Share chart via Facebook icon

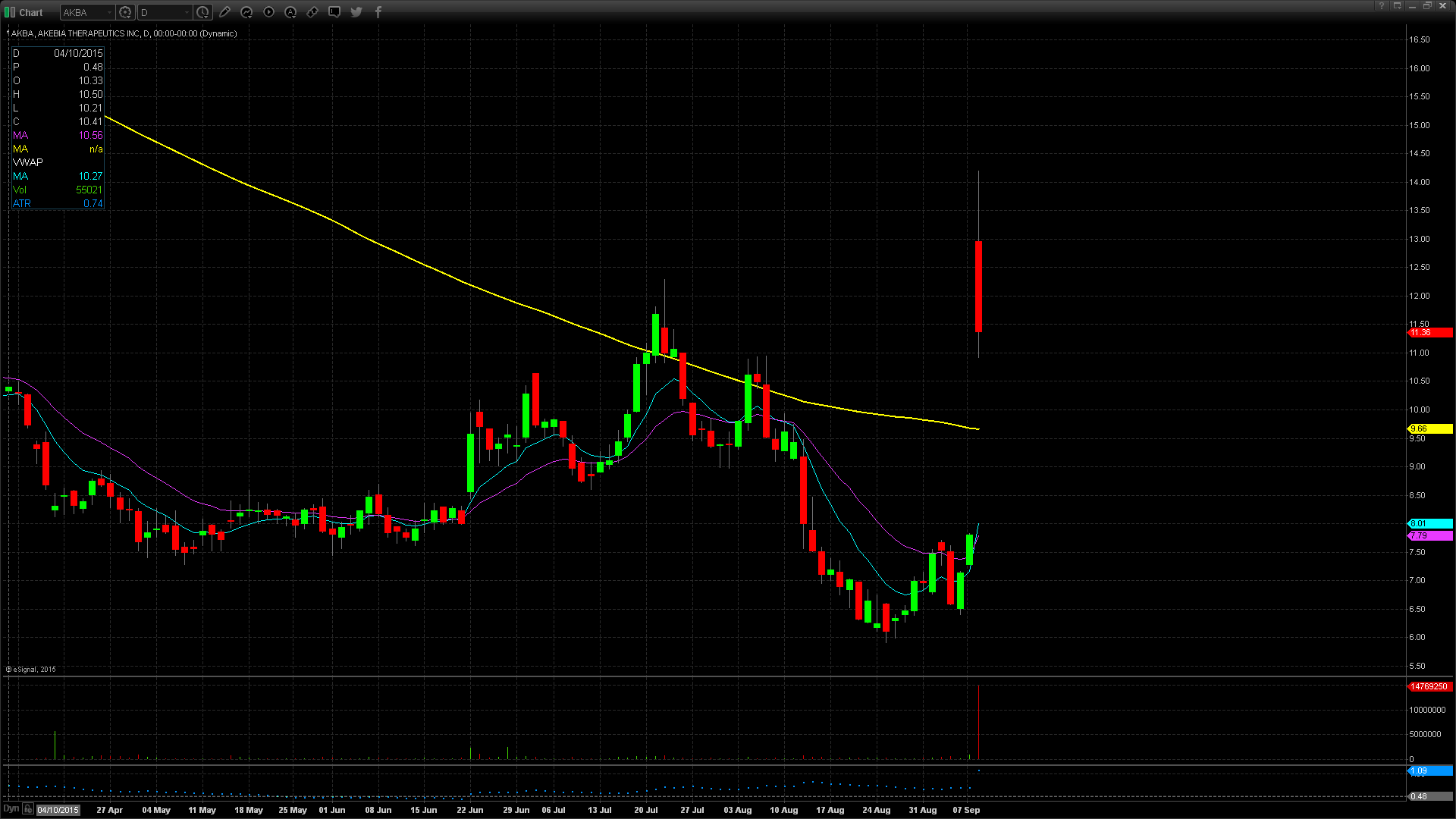[x=378, y=12]
